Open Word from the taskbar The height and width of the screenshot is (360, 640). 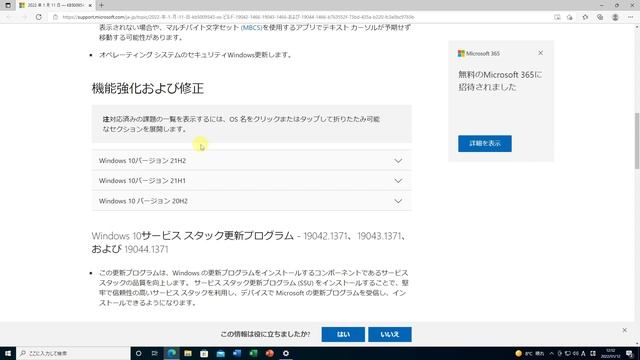click(237, 353)
